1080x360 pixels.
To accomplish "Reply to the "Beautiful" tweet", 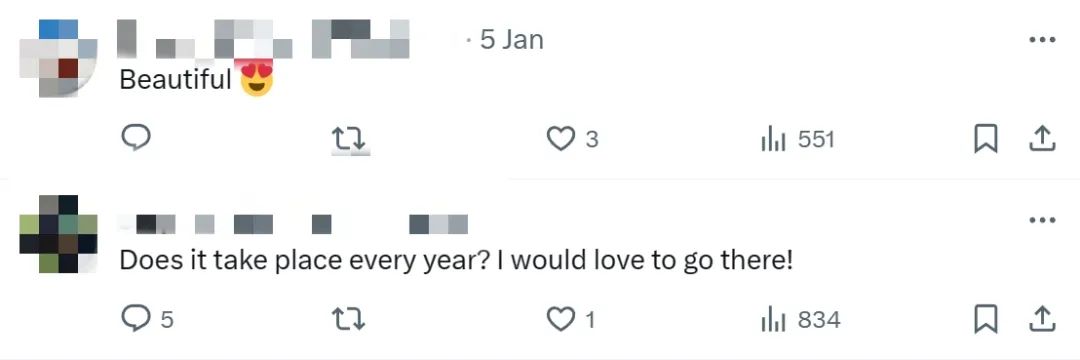I will tap(136, 138).
